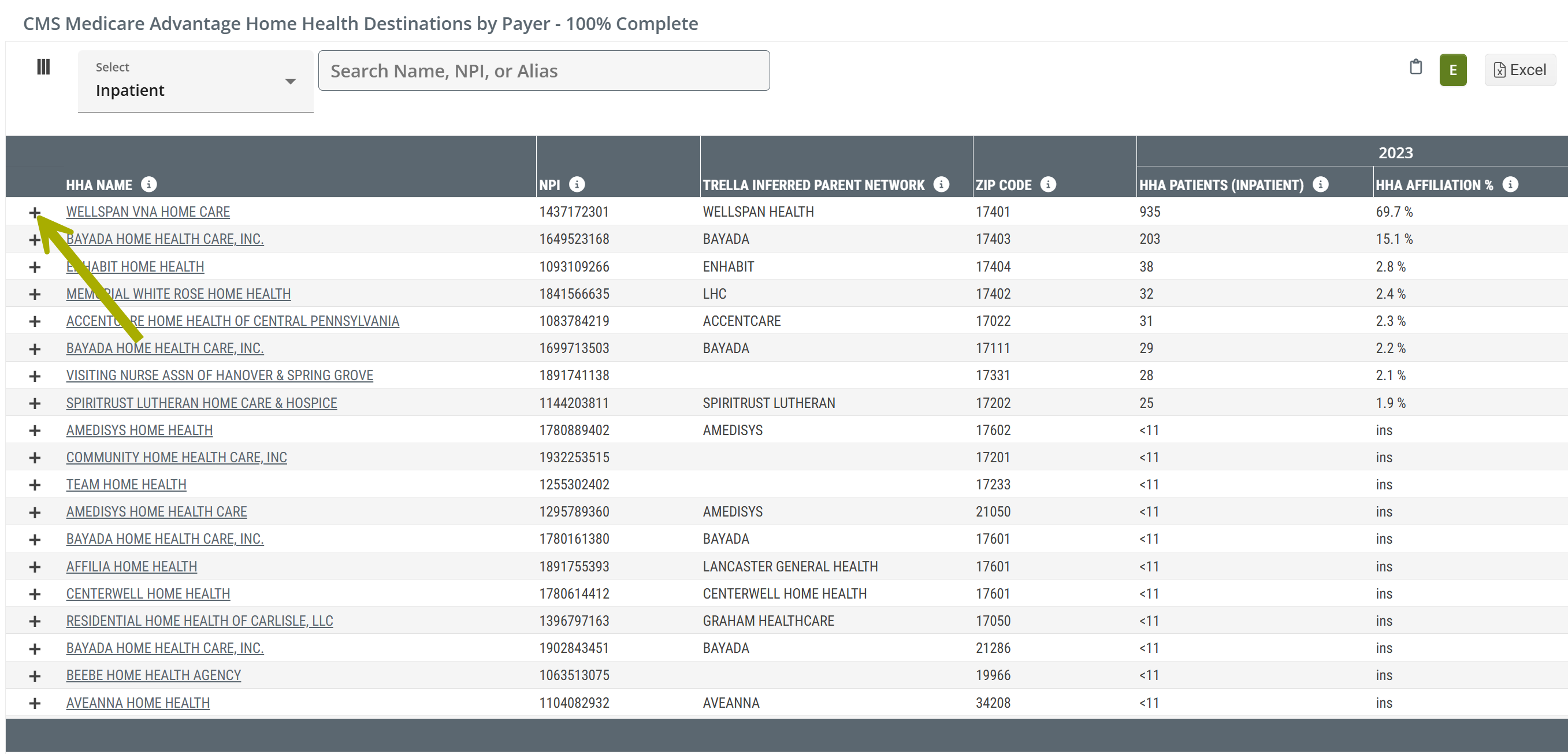This screenshot has height=754, width=1568.
Task: Click the column chooser bars icon
Action: [43, 67]
